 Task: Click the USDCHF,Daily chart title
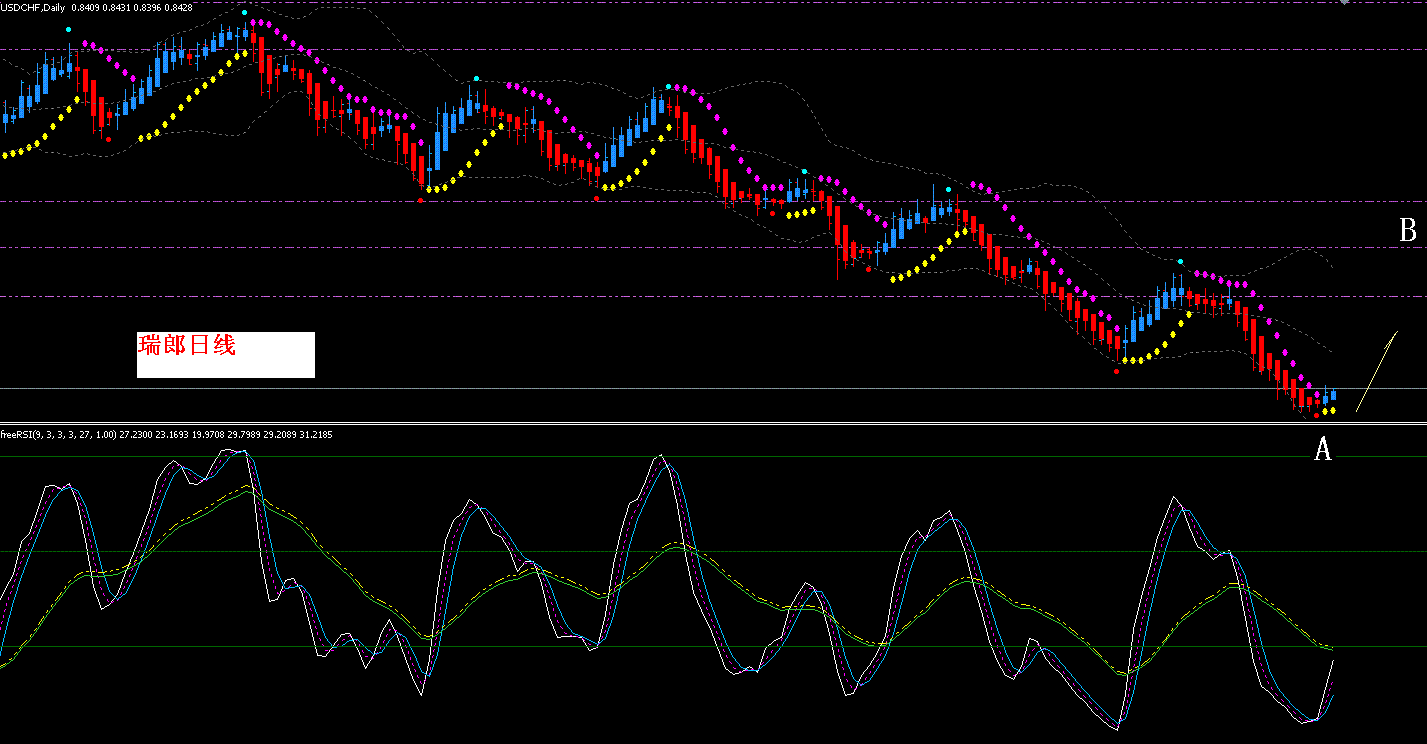pos(34,9)
